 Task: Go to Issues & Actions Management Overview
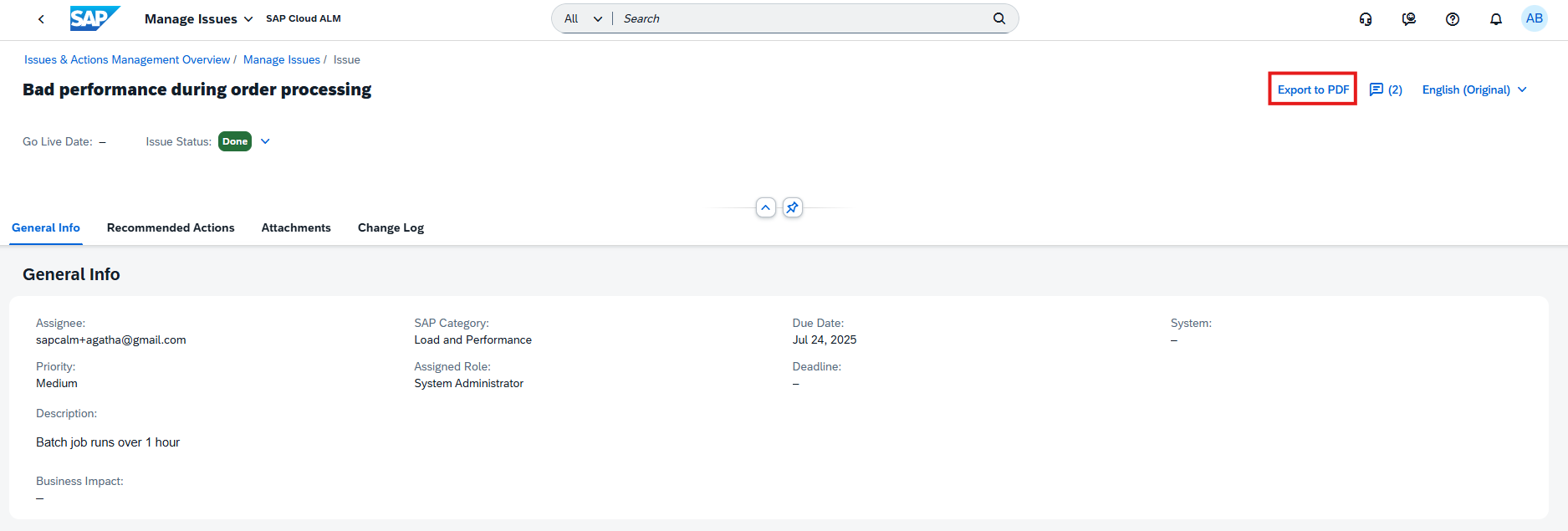pyautogui.click(x=127, y=59)
